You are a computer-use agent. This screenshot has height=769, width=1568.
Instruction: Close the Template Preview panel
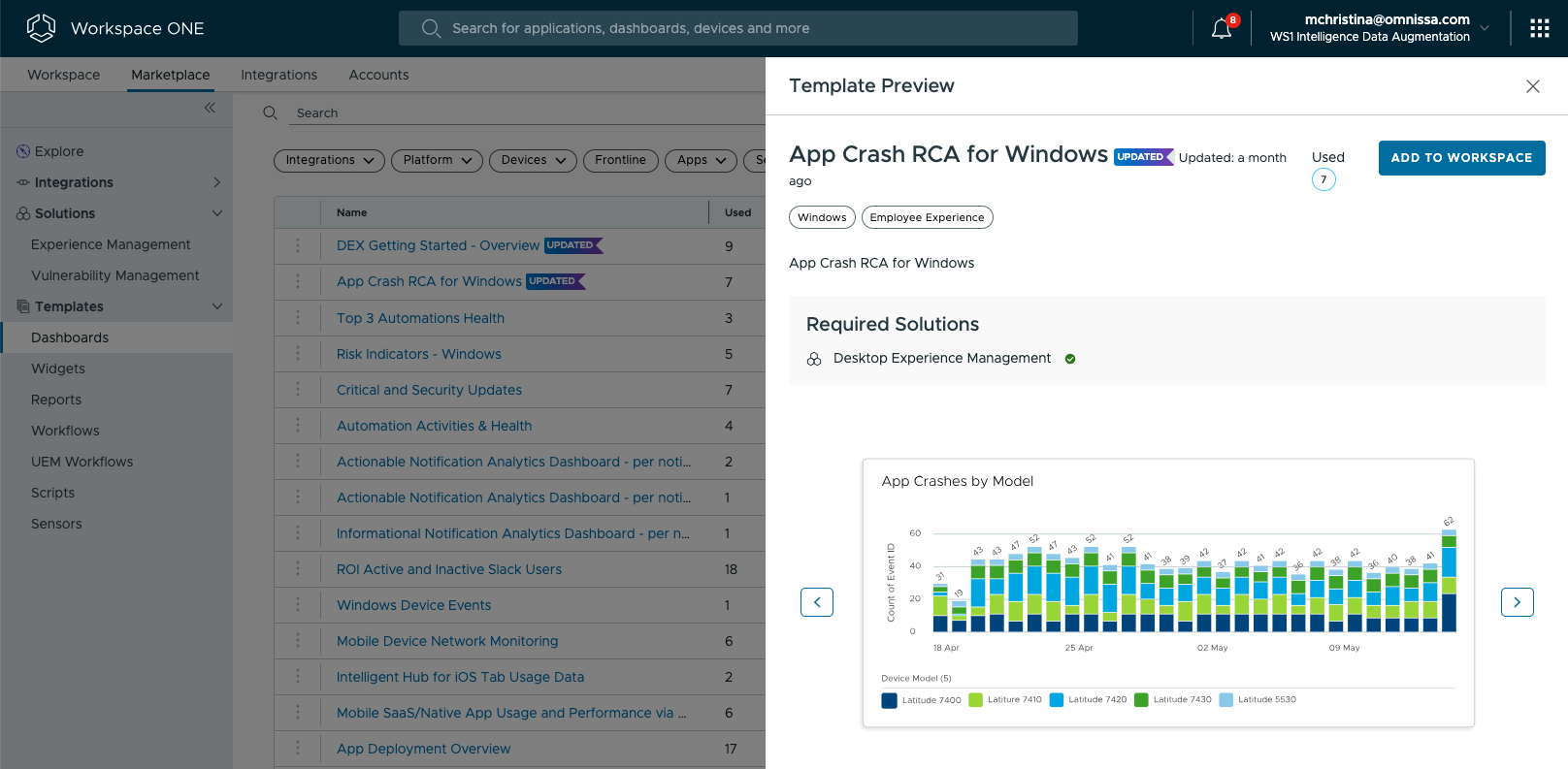click(x=1532, y=86)
